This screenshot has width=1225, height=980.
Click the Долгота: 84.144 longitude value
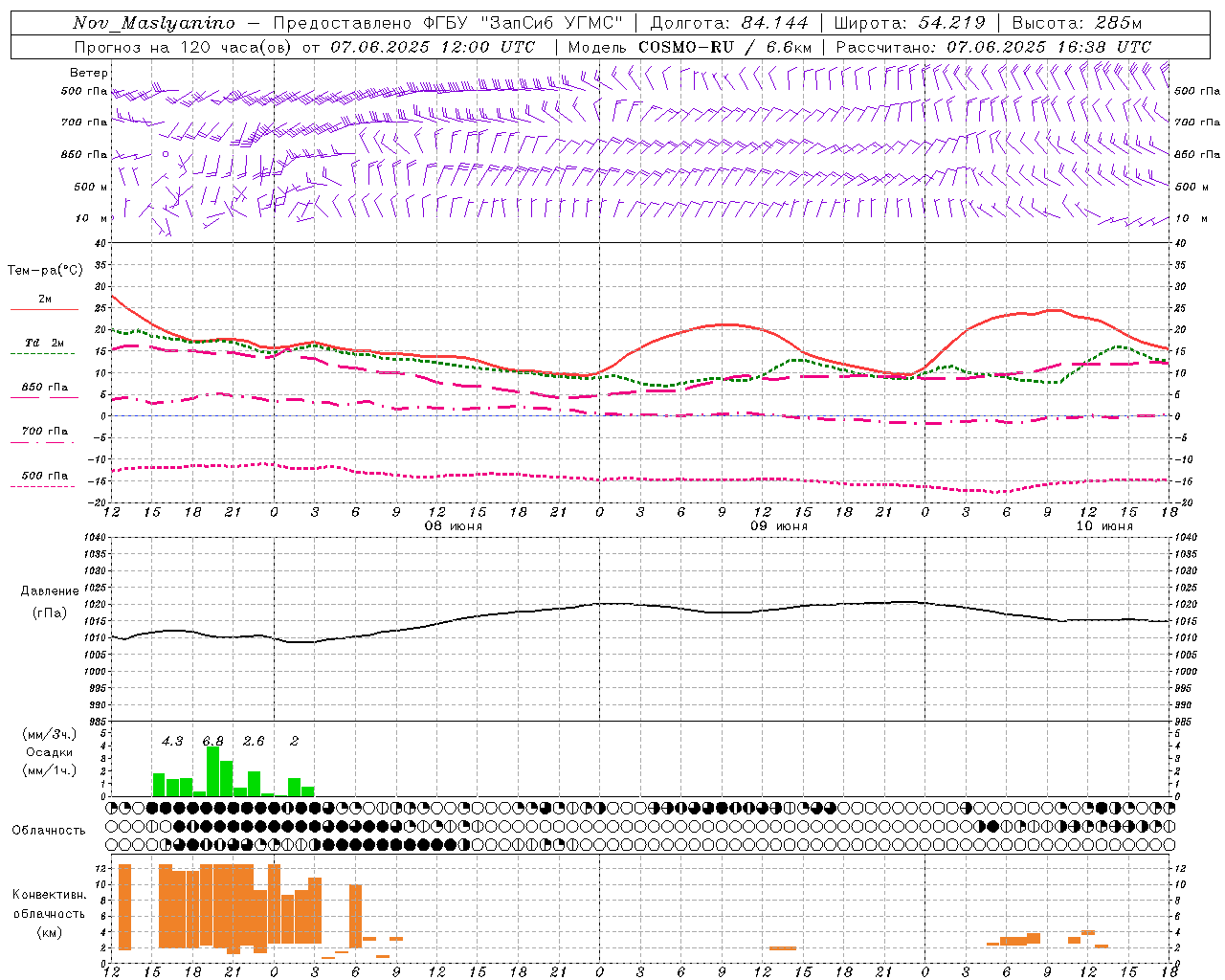pos(729,23)
